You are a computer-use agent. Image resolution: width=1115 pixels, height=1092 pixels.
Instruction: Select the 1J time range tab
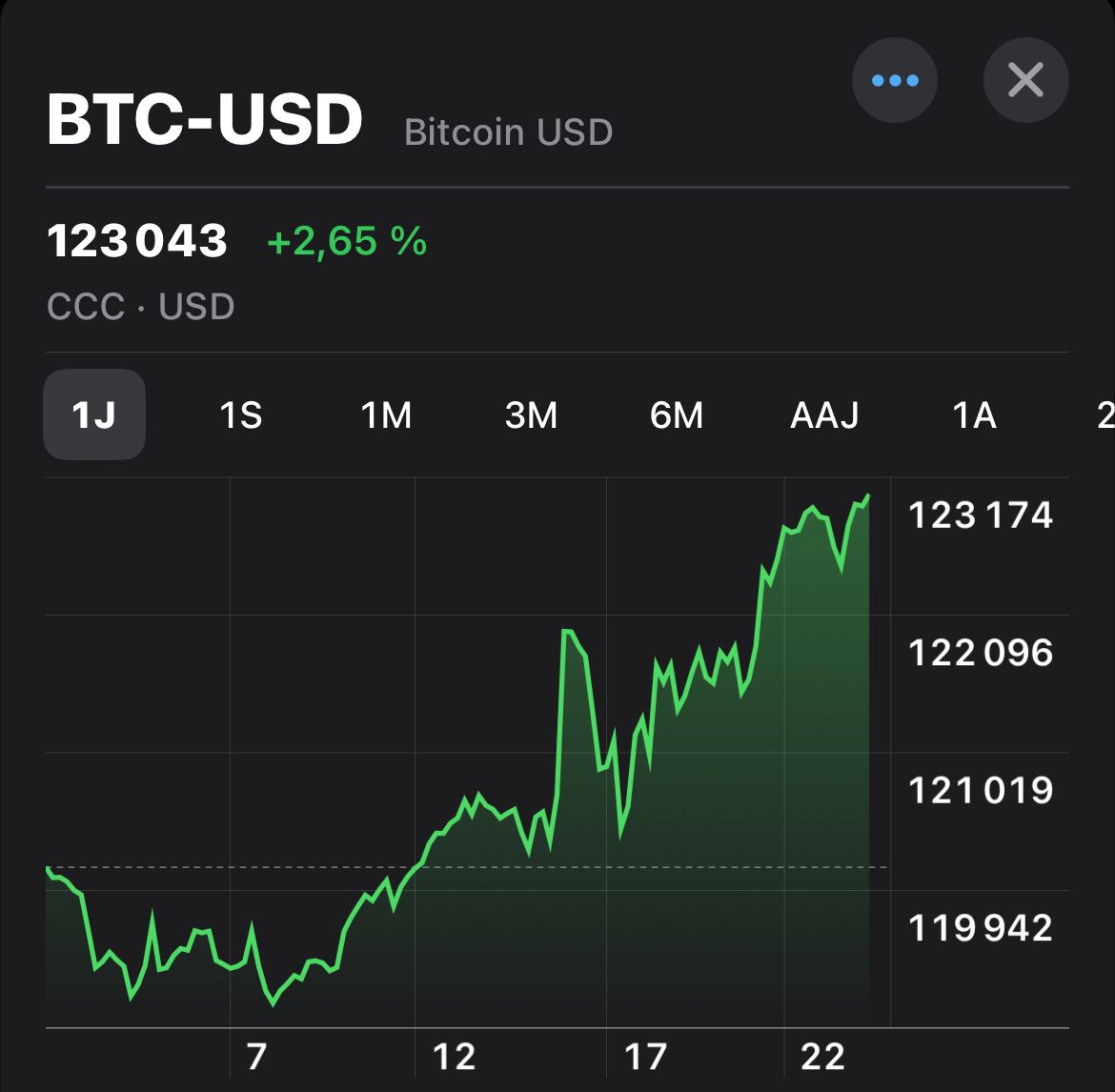(x=93, y=415)
